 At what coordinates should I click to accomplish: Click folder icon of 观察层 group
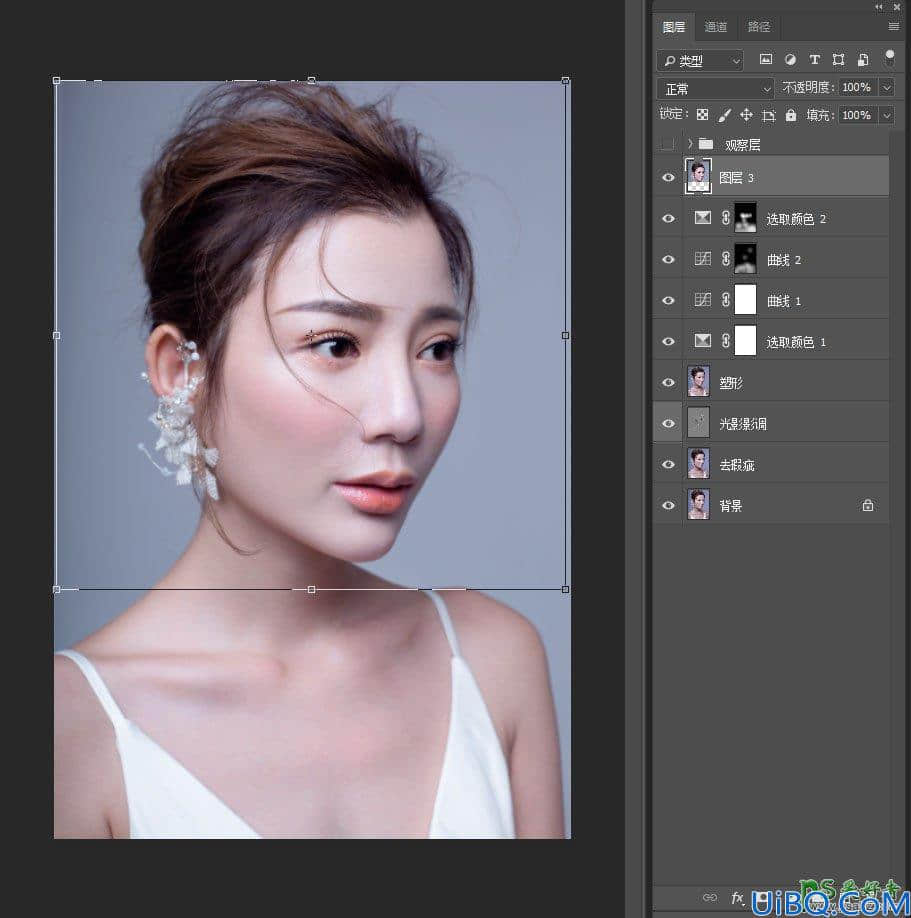[706, 143]
